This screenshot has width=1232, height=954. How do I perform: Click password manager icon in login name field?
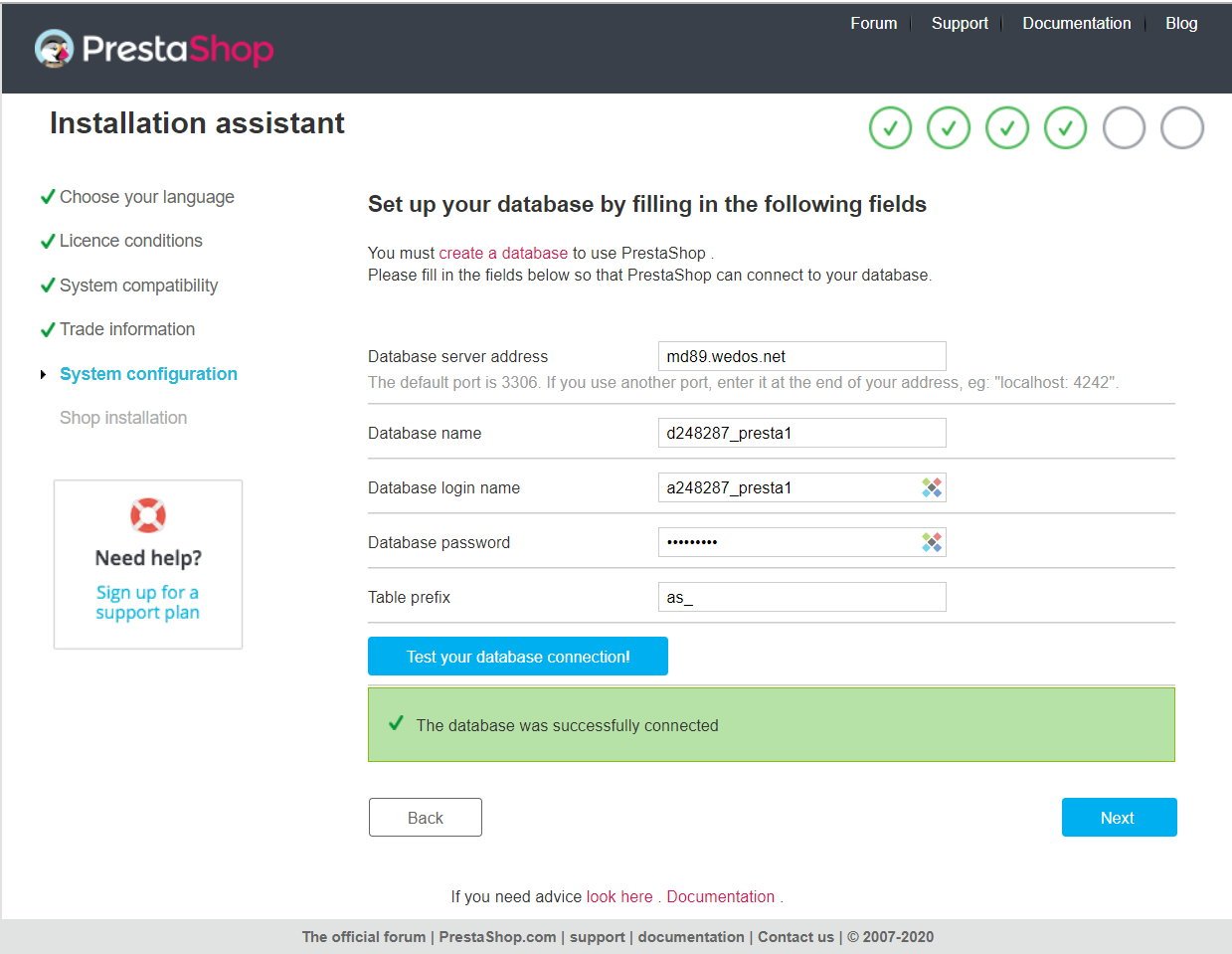pos(932,487)
